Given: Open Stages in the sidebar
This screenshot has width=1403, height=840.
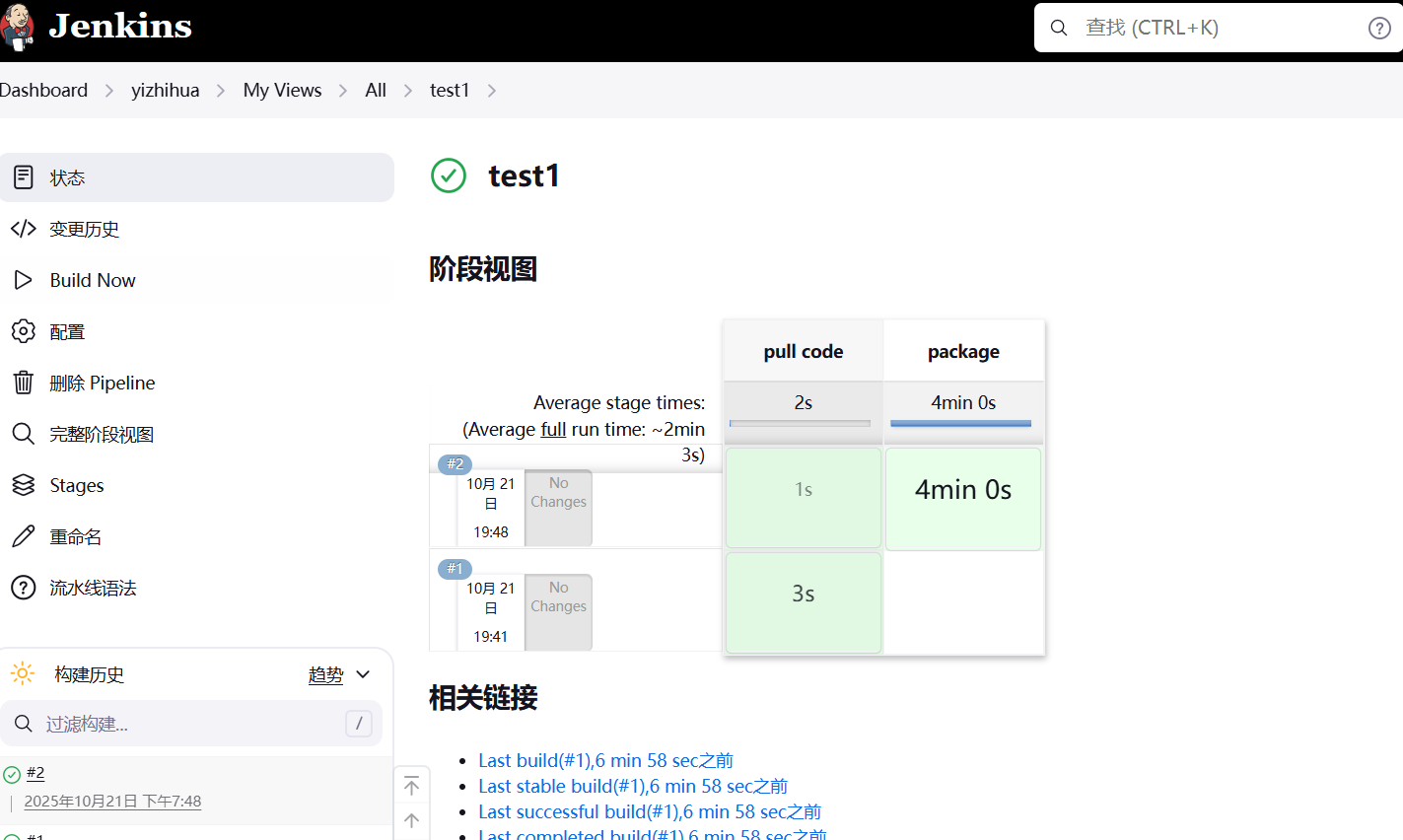Looking at the screenshot, I should pos(197,485).
